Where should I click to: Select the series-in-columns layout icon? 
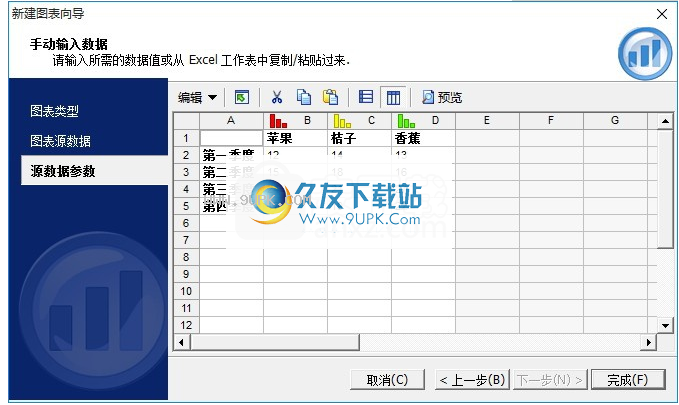point(393,97)
